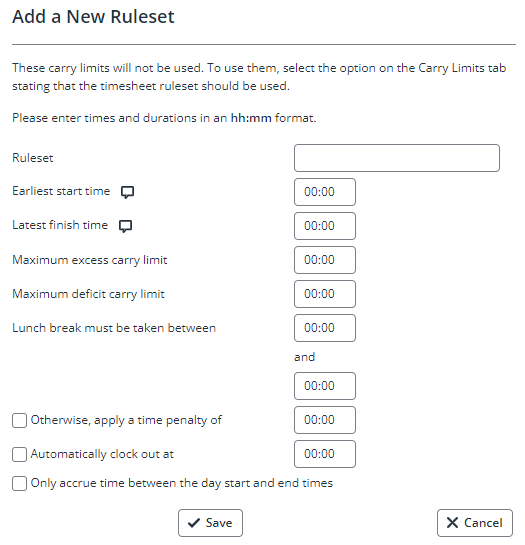Click the checkmark icon on Save
This screenshot has width=525, height=545.
click(x=194, y=523)
